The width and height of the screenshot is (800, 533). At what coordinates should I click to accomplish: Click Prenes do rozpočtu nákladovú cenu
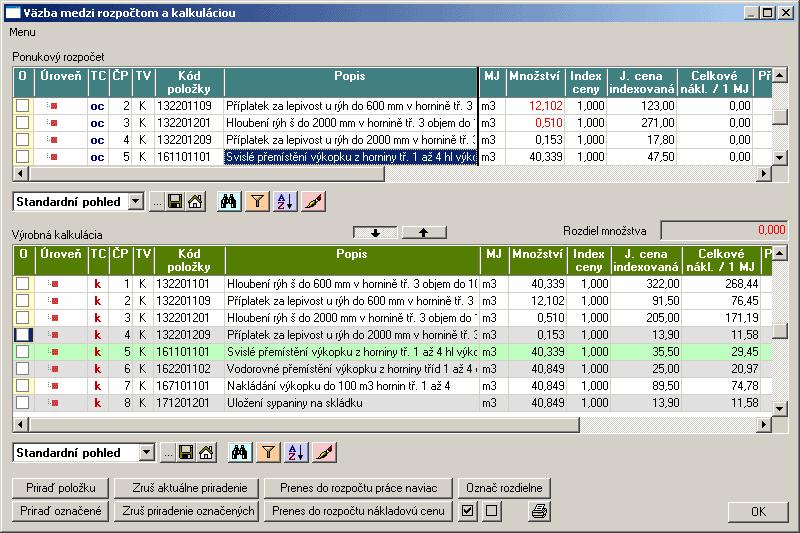(358, 511)
